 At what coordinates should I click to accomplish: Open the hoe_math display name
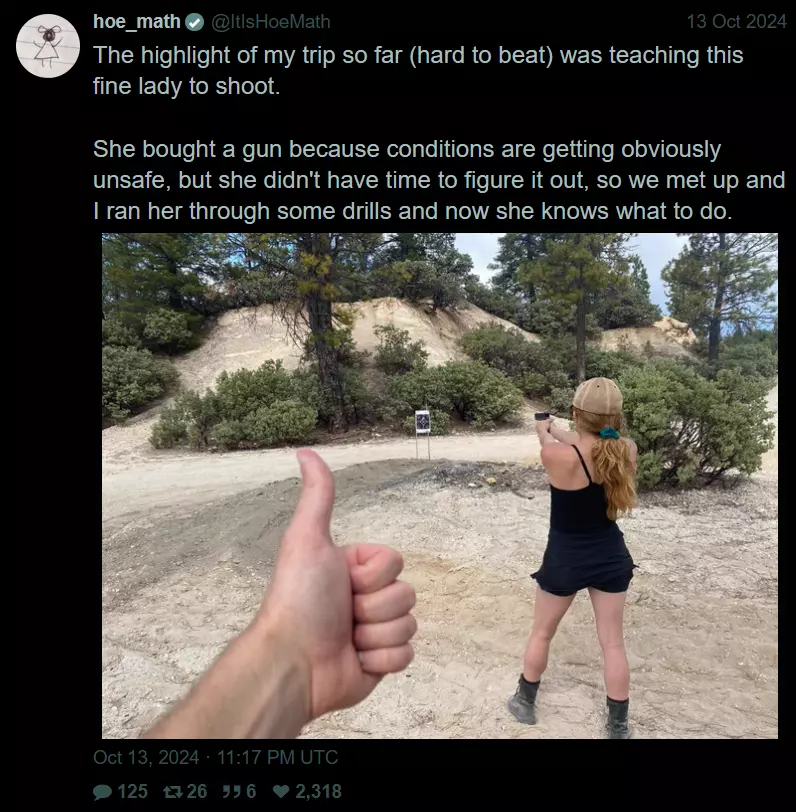(x=137, y=22)
